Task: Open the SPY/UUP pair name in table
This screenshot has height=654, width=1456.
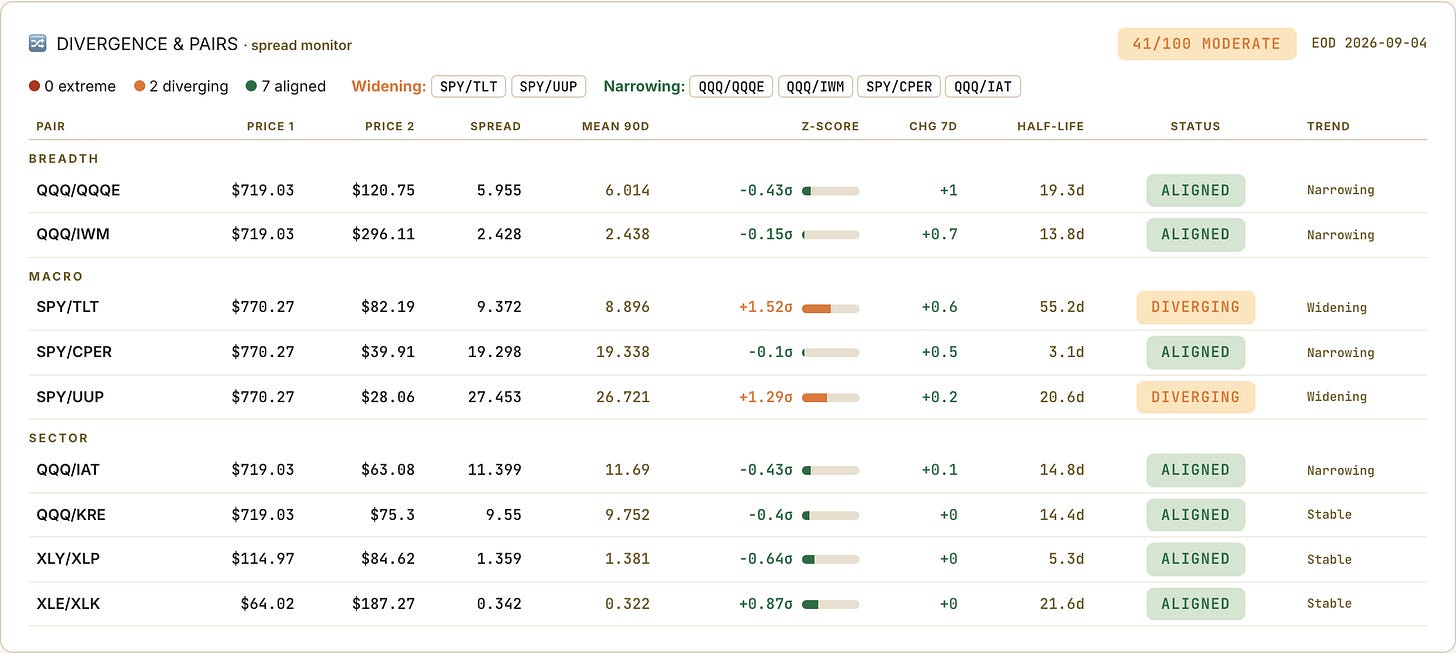Action: [x=70, y=397]
